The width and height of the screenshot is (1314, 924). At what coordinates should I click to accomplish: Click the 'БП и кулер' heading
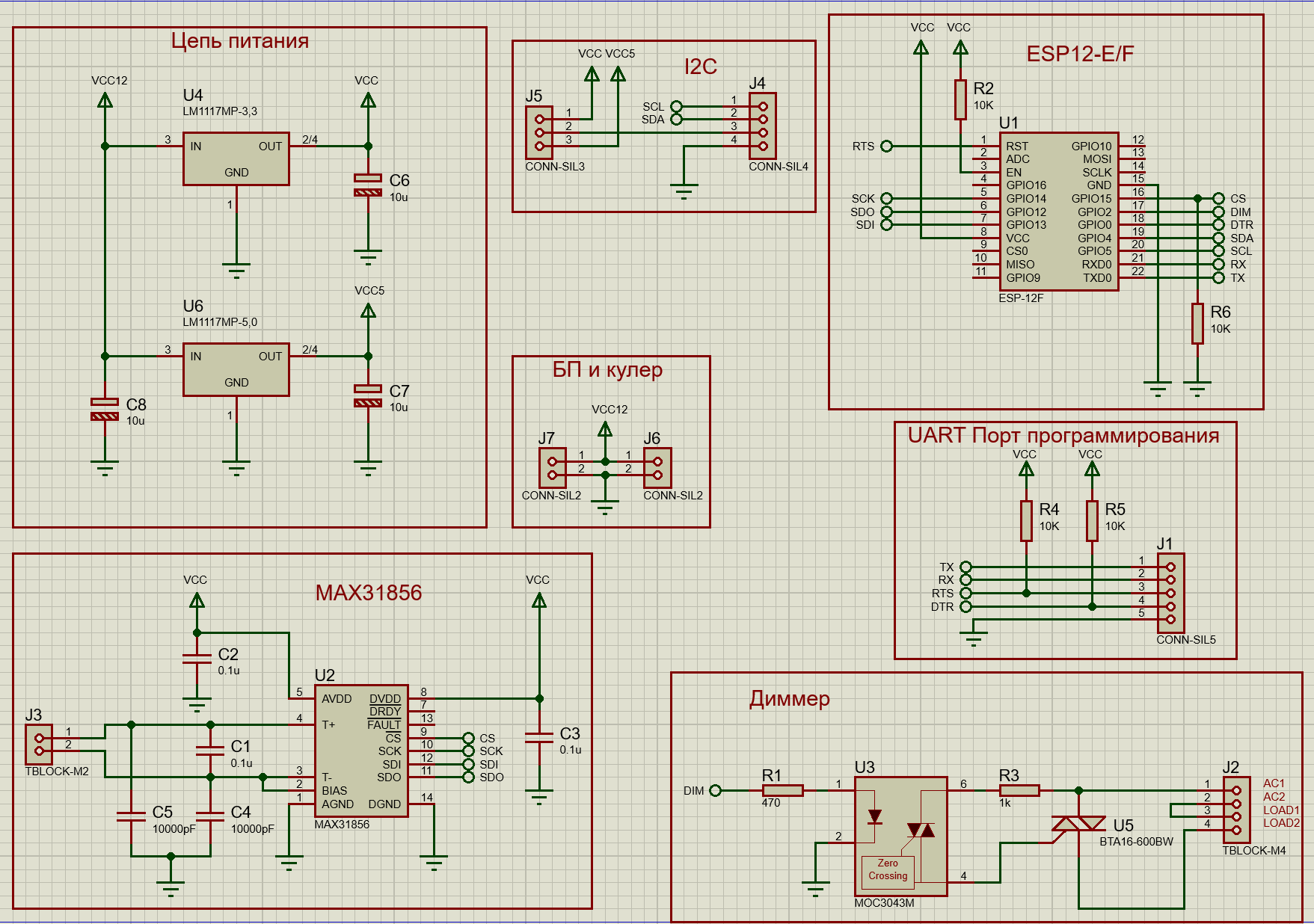607,369
